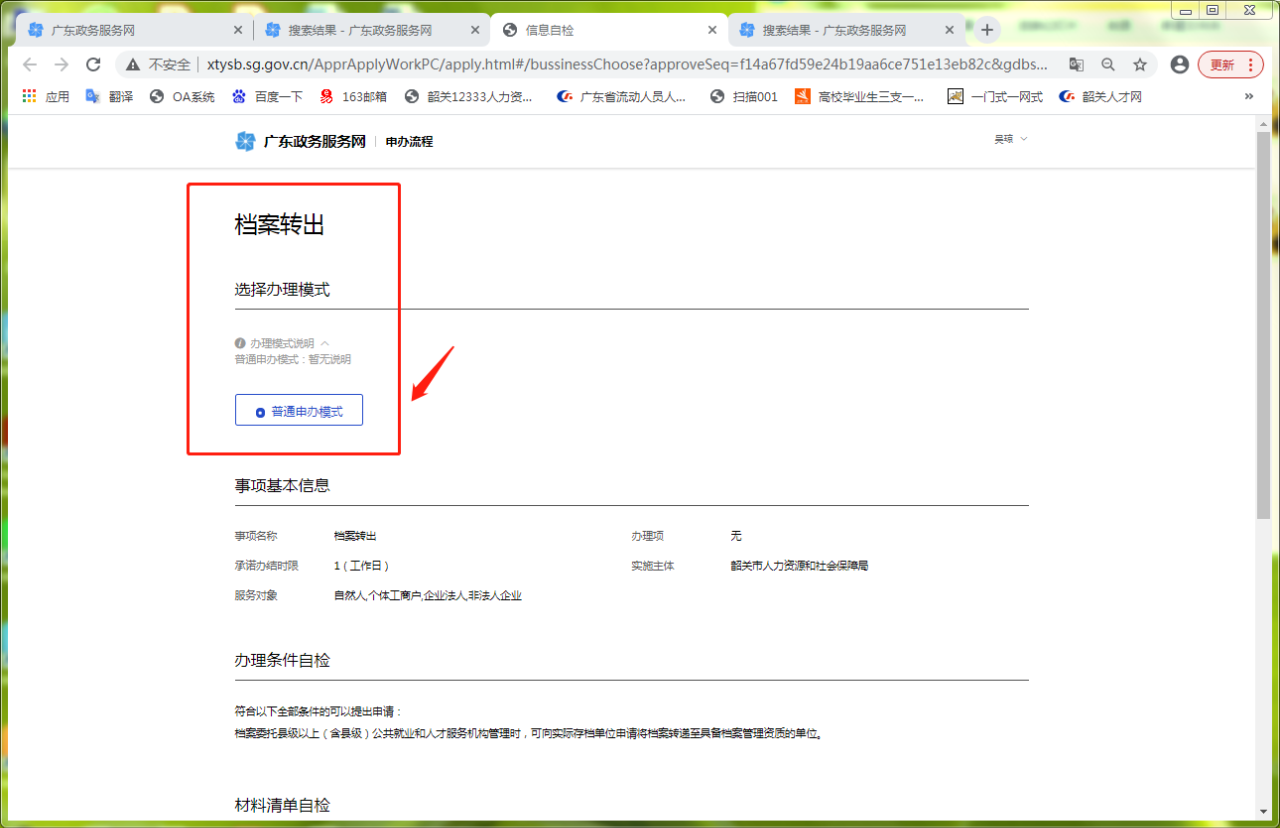Open the 百度一下 bookmark
This screenshot has width=1280, height=828.
click(x=267, y=97)
